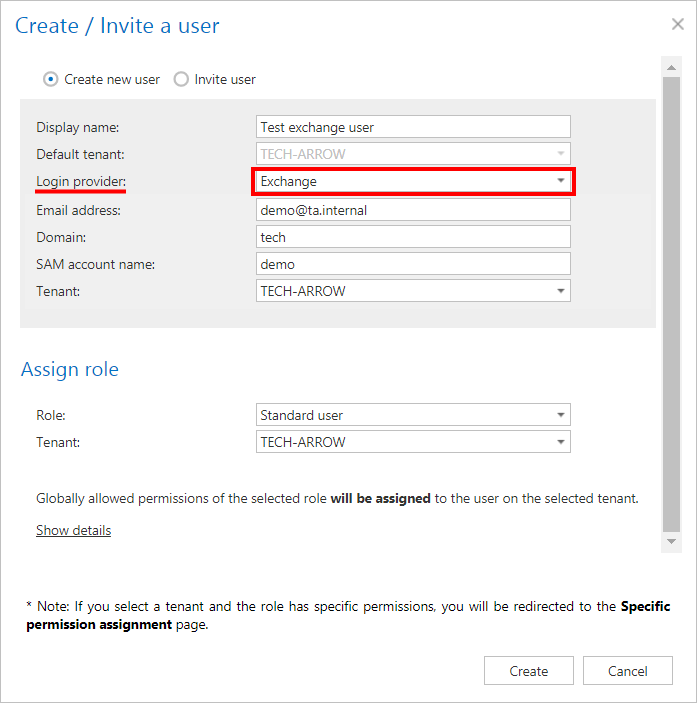Click the Display name input field
This screenshot has height=703, width=697.
coord(412,127)
